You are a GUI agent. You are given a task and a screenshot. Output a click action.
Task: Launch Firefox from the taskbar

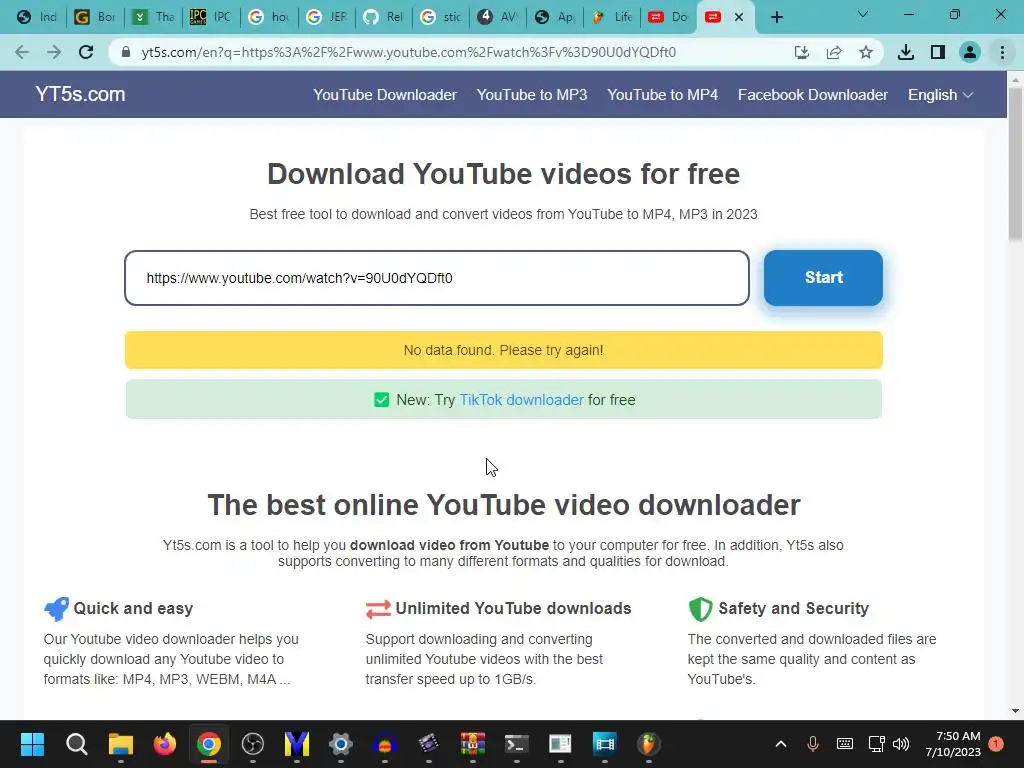[x=165, y=744]
